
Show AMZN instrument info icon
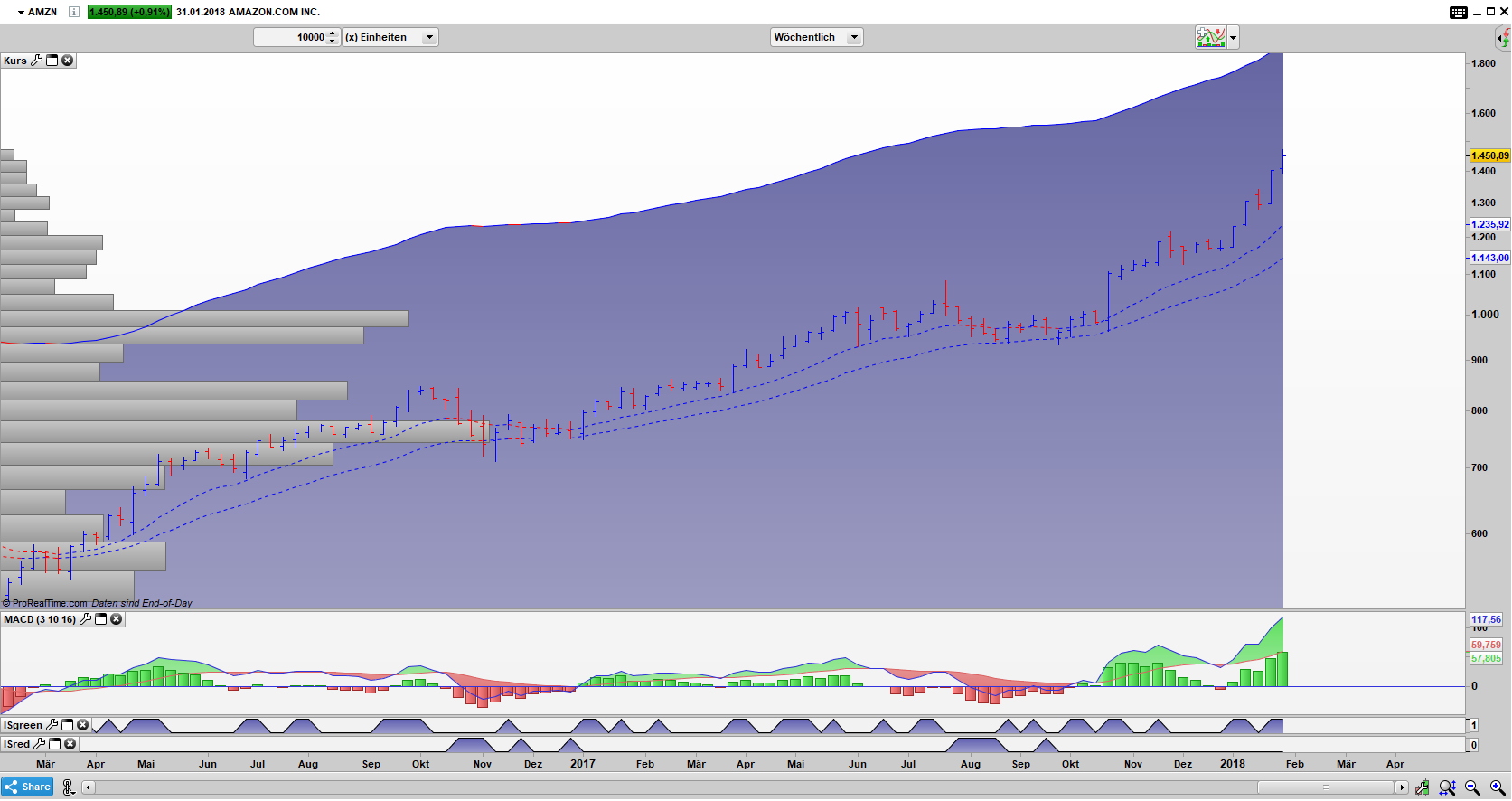[74, 12]
